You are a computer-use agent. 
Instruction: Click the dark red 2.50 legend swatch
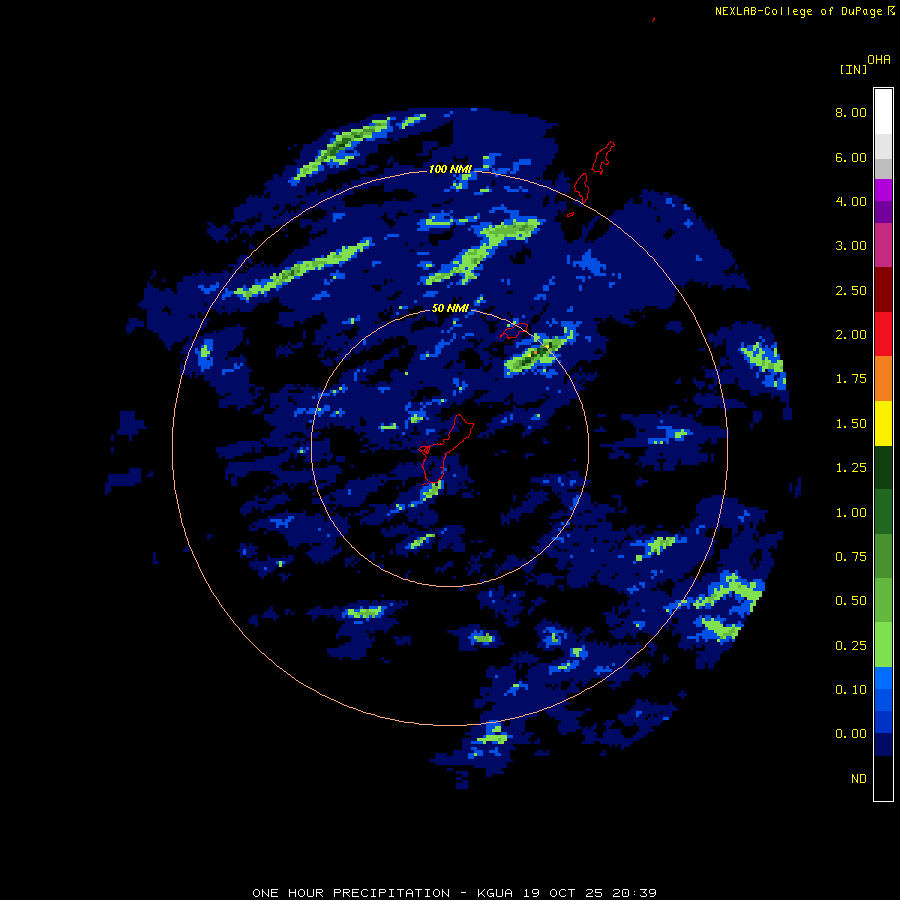click(x=883, y=290)
